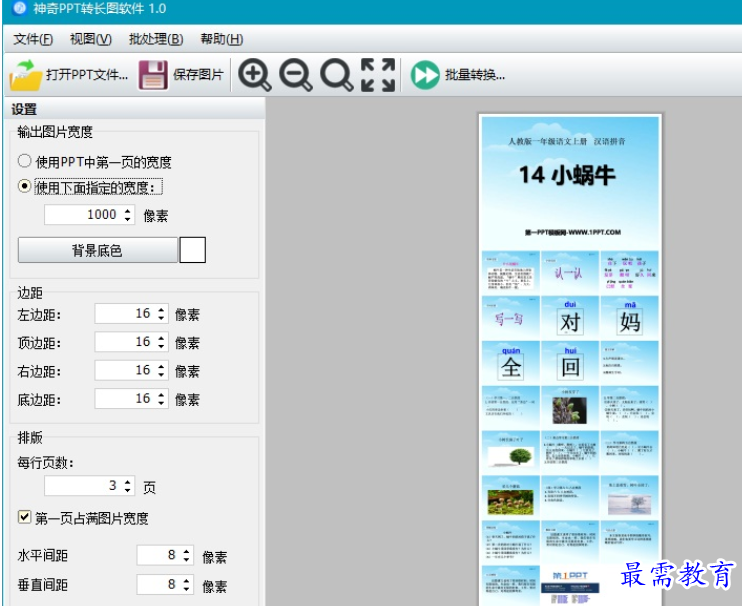
Task: Click the 设置 panel header
Action: 135,108
